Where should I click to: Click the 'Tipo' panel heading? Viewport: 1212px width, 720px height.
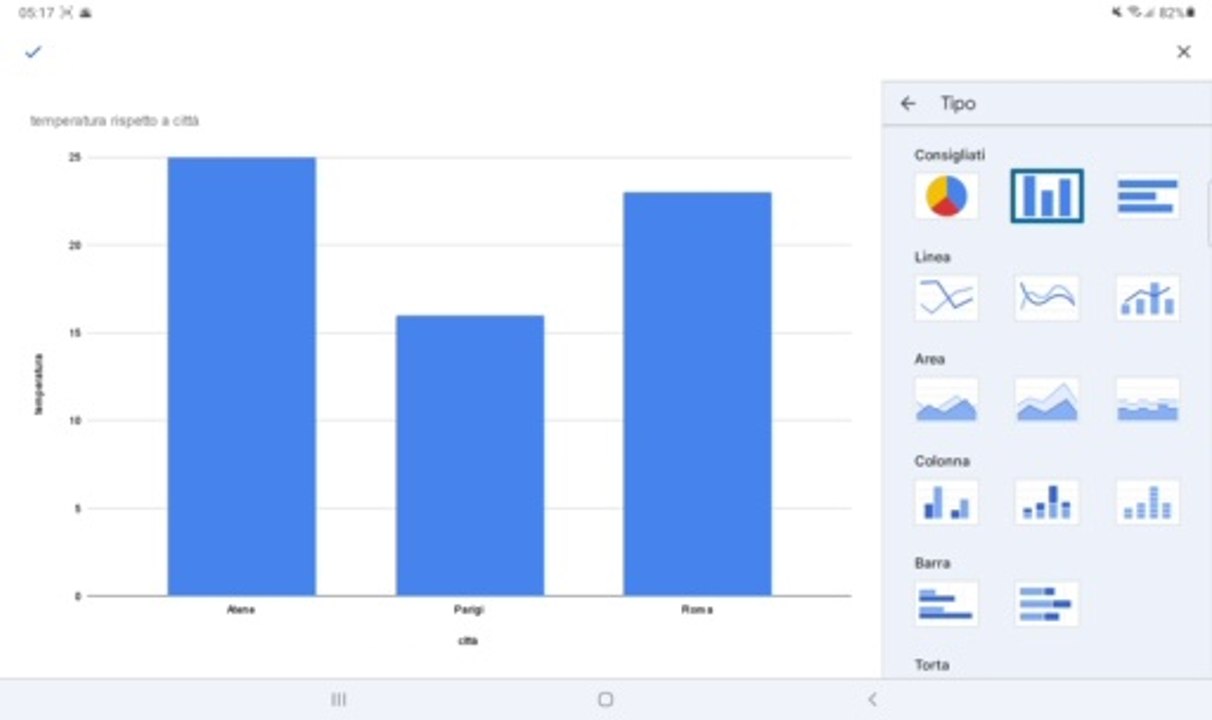coord(958,103)
